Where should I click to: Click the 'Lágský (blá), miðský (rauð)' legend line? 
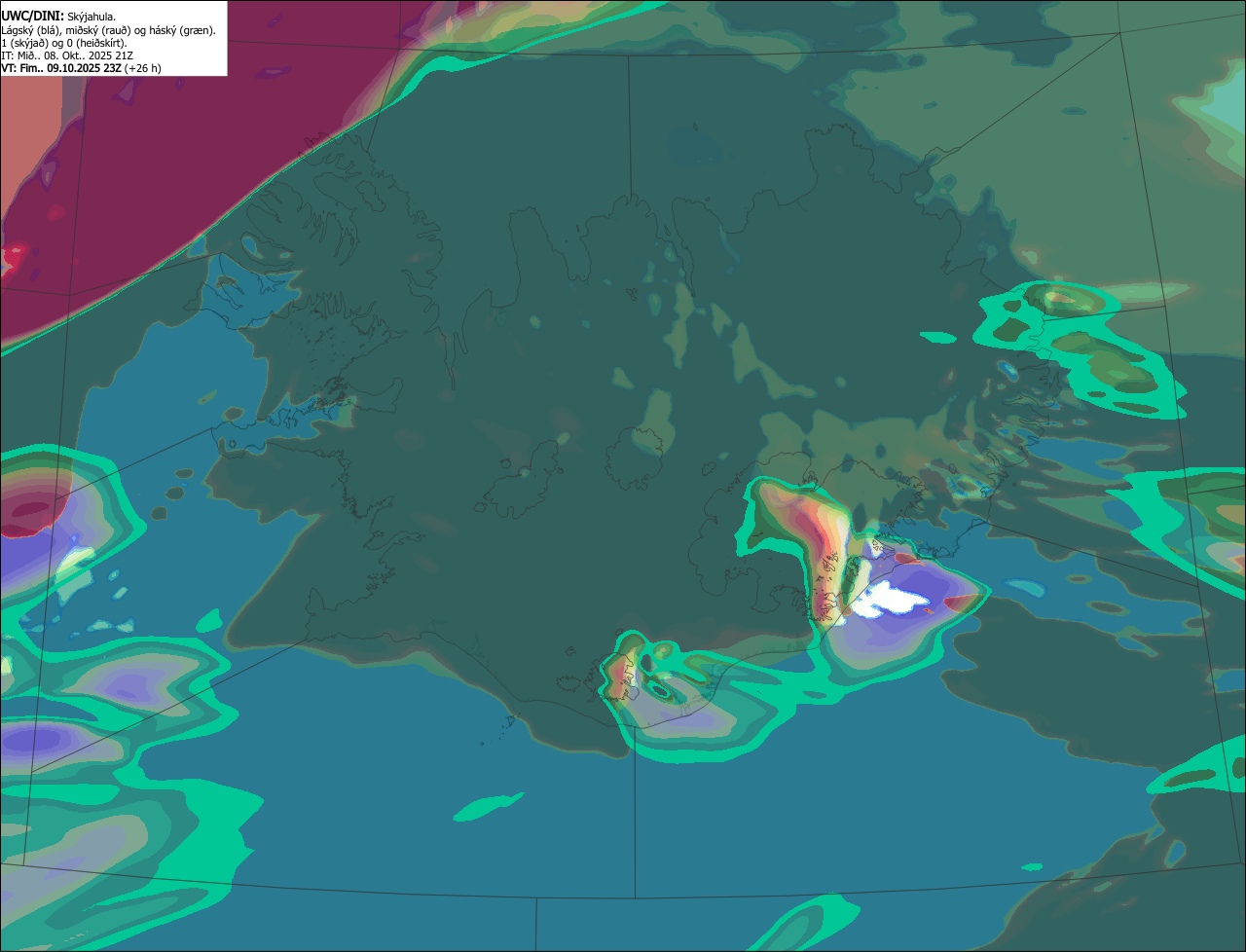tap(108, 30)
